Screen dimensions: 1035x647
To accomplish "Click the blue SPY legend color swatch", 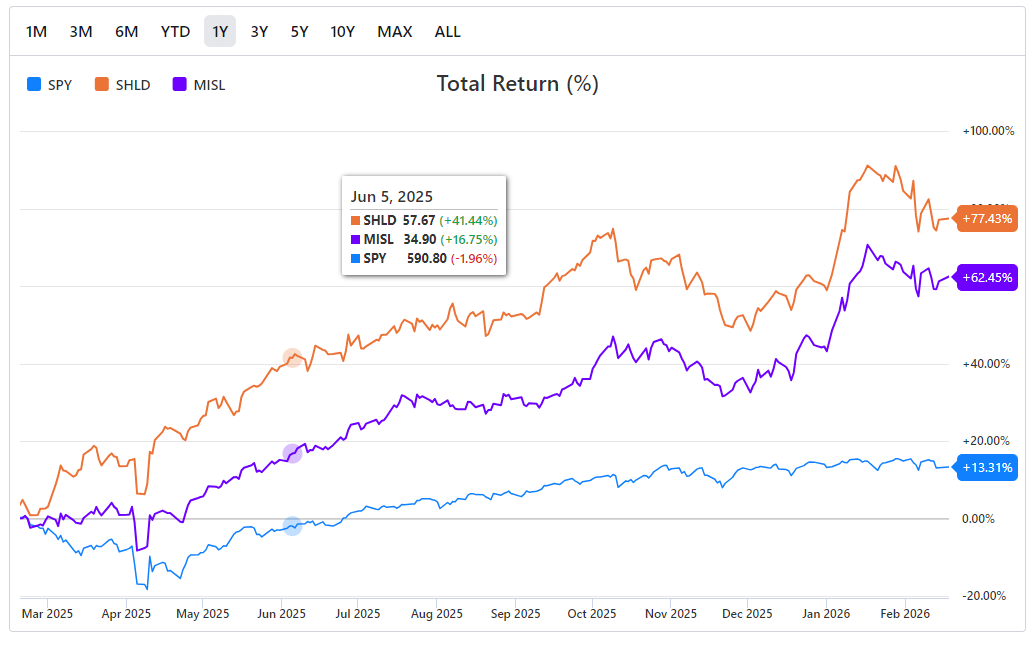I will tap(35, 85).
